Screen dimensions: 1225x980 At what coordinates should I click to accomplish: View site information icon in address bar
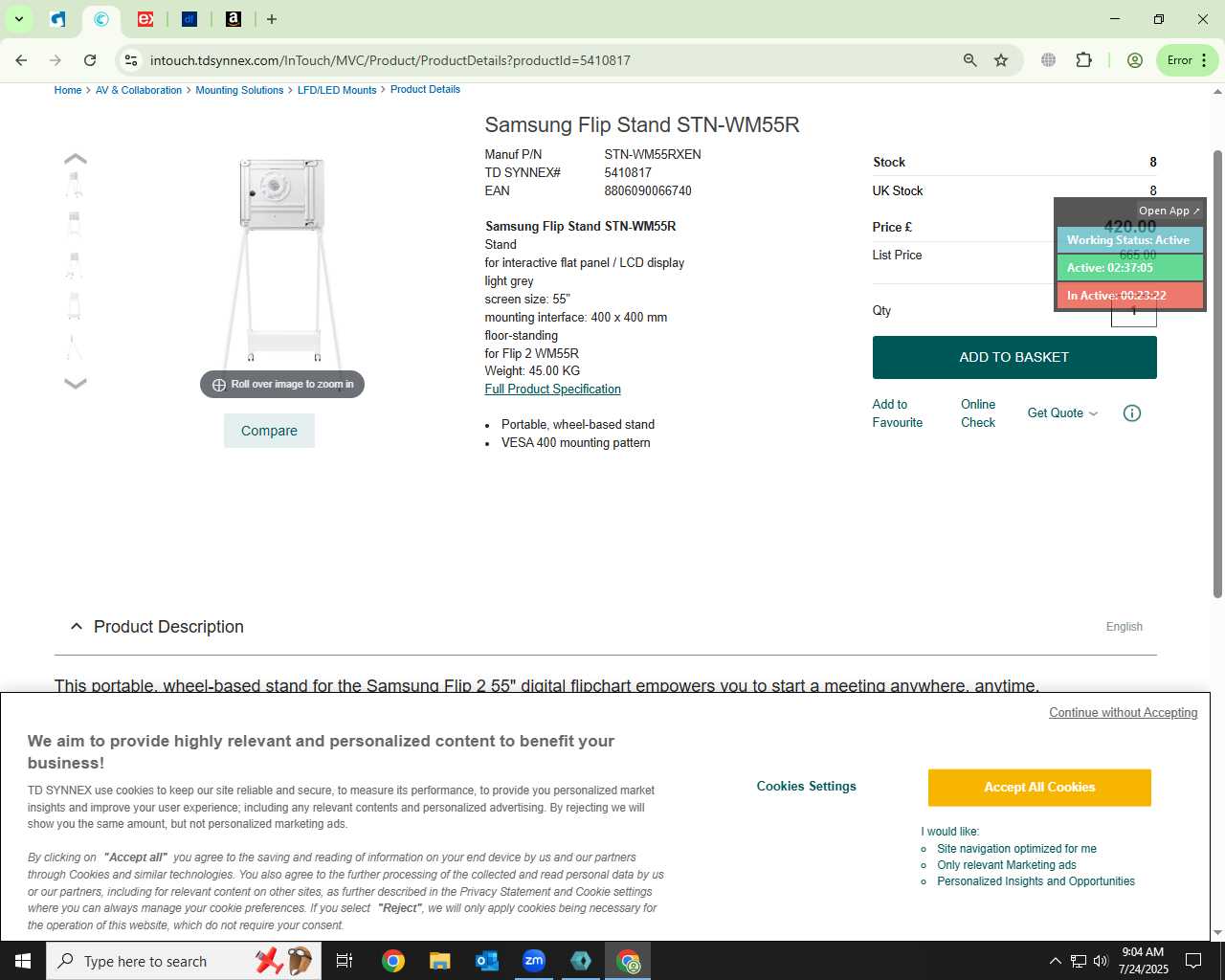coord(131,60)
